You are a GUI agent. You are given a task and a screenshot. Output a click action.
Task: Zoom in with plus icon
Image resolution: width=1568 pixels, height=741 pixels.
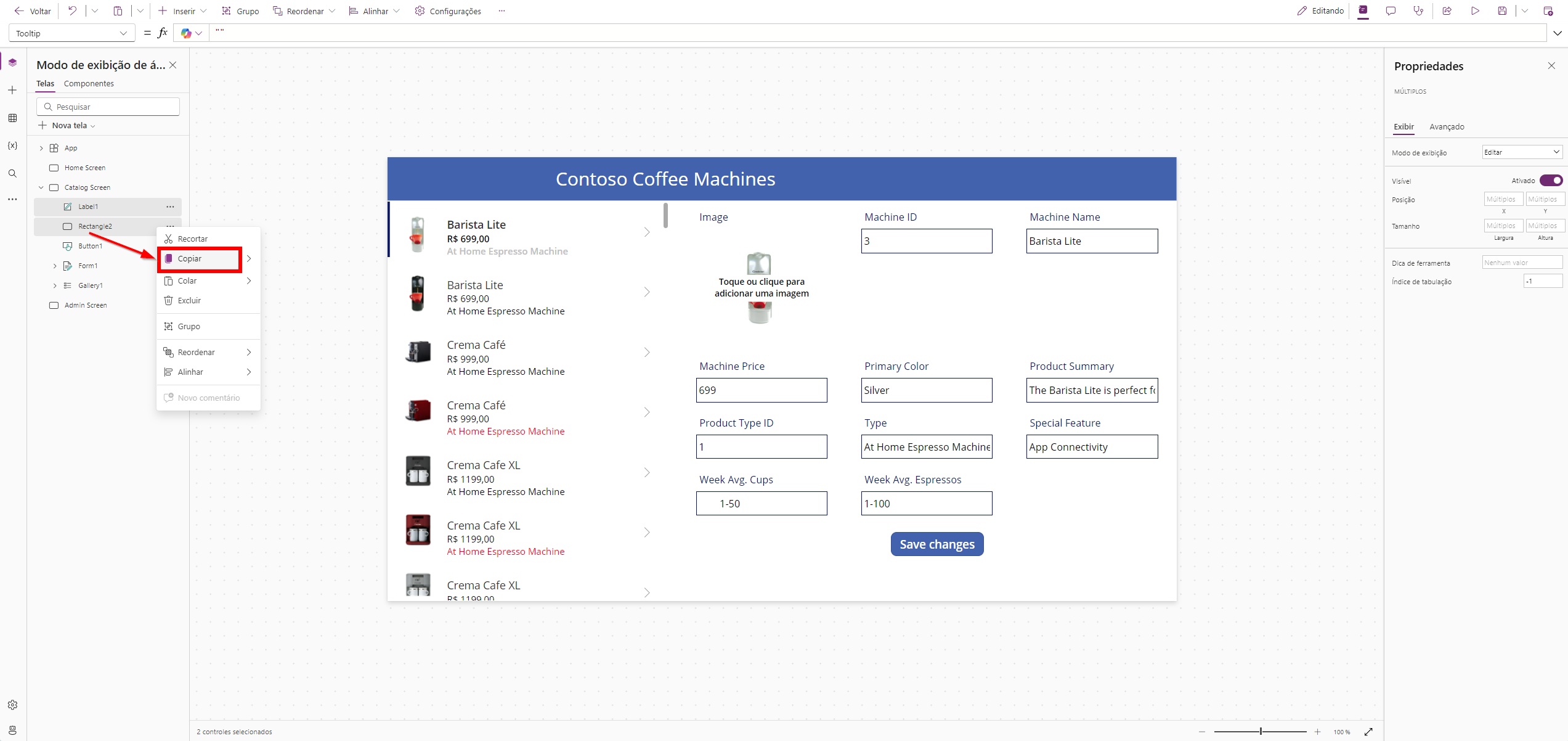pyautogui.click(x=1317, y=732)
